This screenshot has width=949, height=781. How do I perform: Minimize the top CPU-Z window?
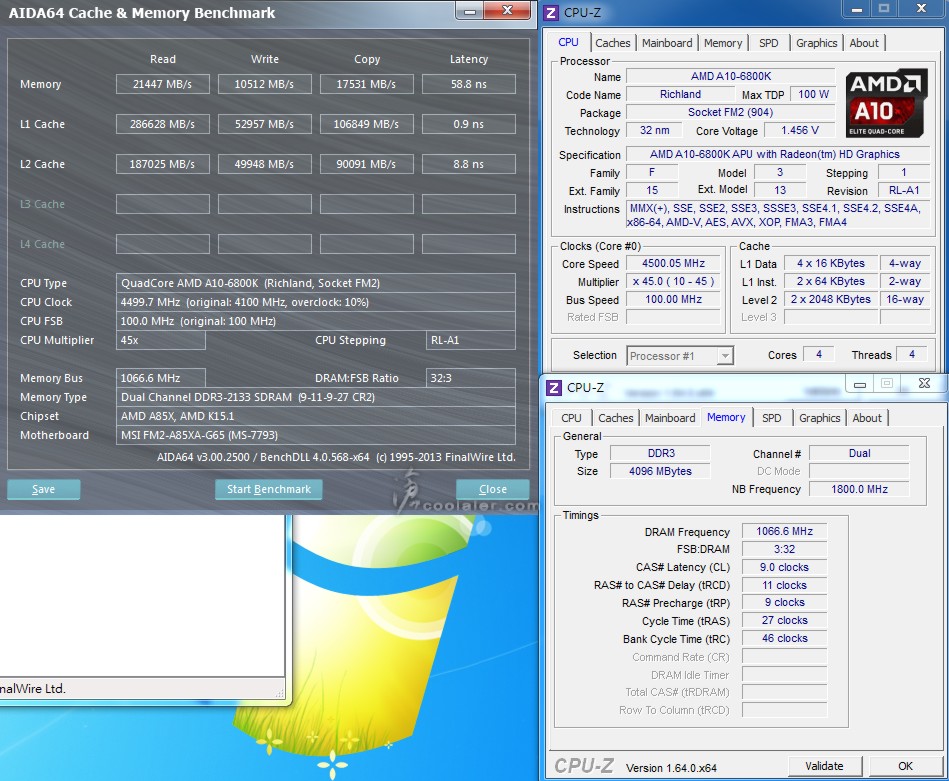857,9
